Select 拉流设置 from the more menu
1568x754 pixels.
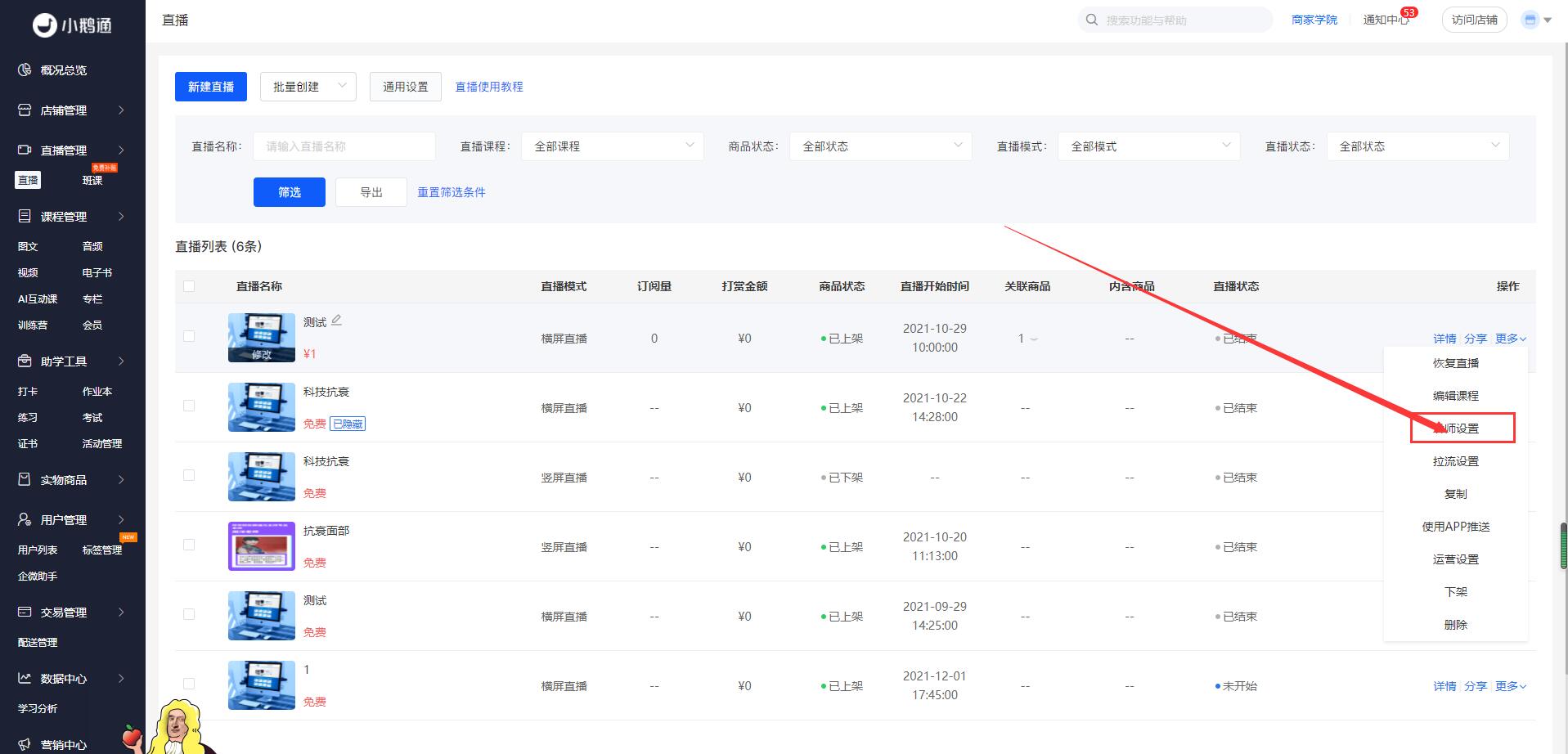pyautogui.click(x=1455, y=461)
